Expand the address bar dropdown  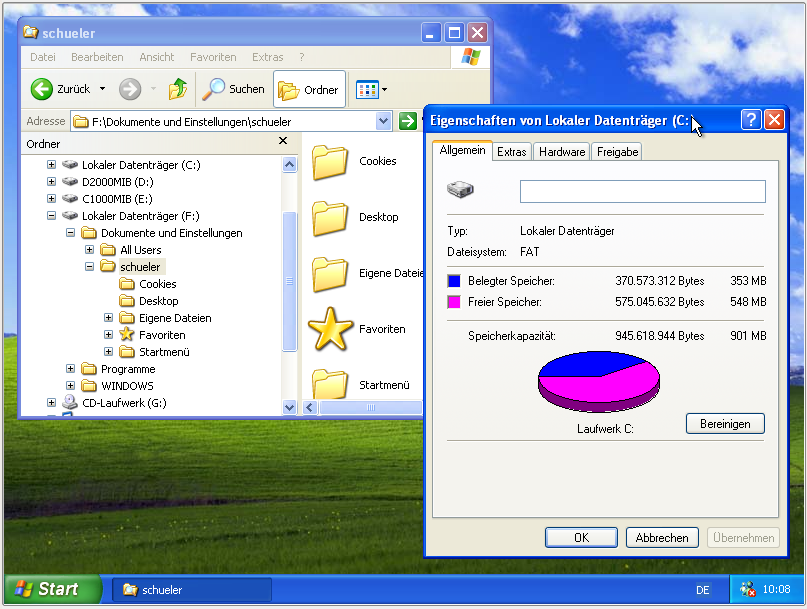click(x=384, y=121)
